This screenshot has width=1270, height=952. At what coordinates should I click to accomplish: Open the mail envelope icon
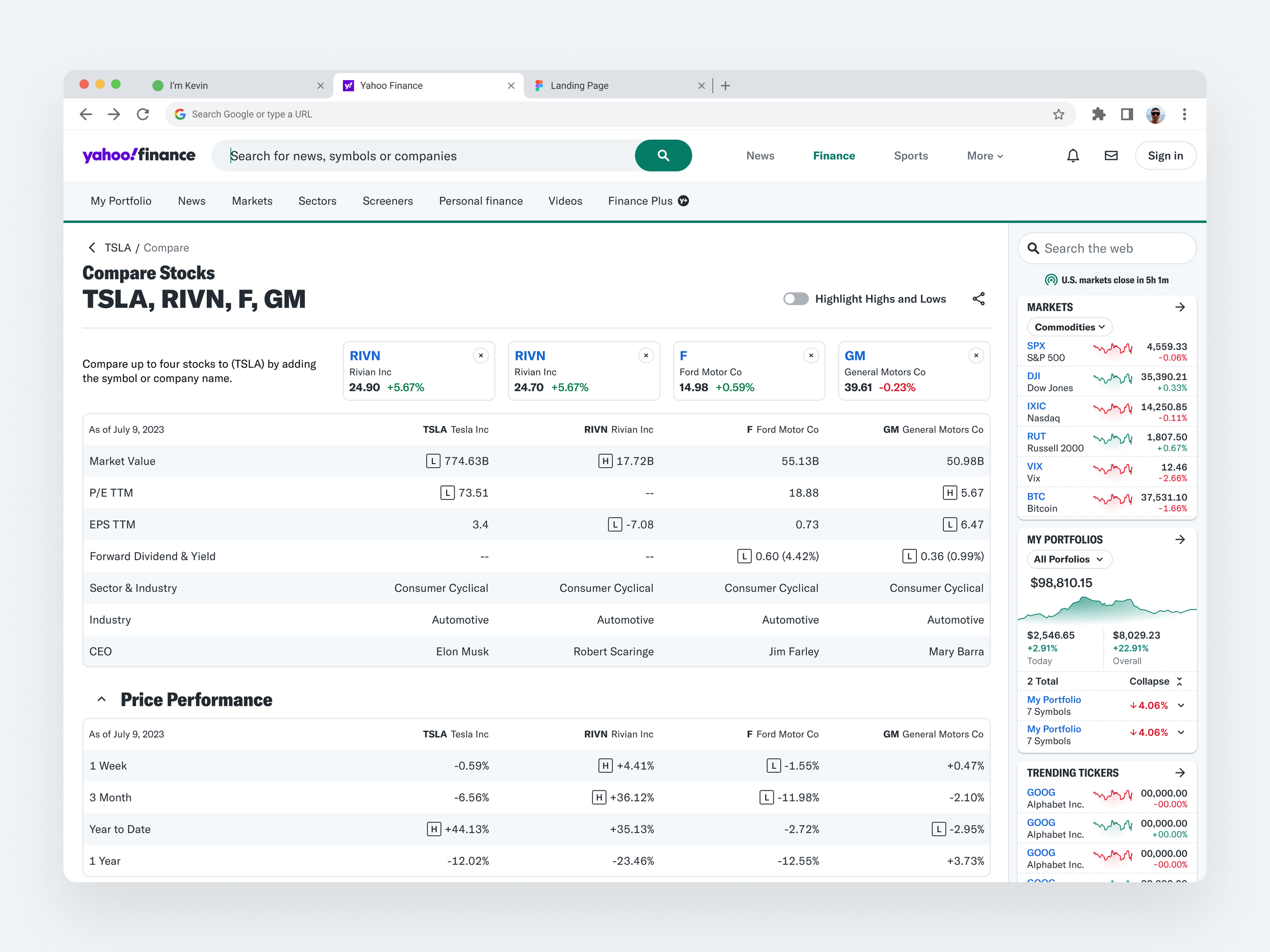[x=1111, y=155]
